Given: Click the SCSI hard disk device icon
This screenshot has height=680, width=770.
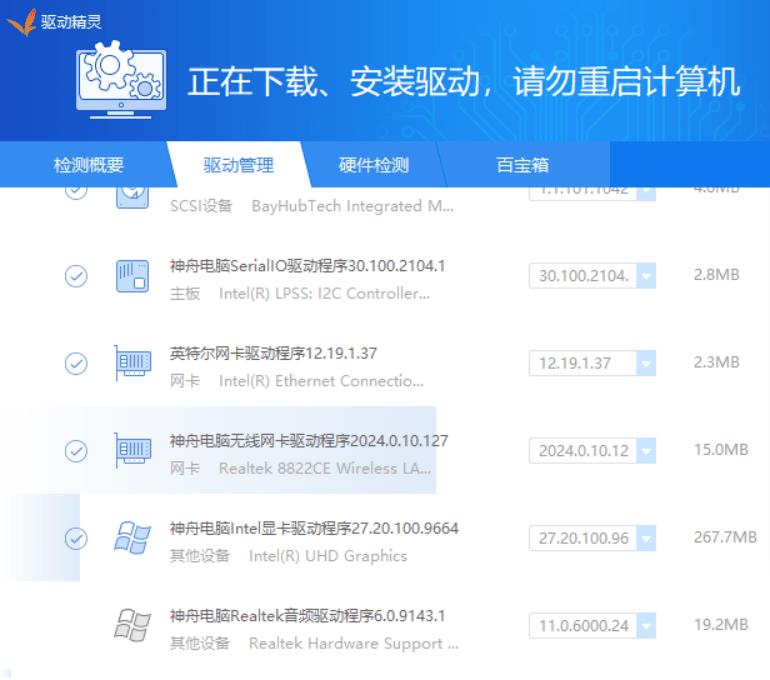Looking at the screenshot, I should click(x=133, y=196).
